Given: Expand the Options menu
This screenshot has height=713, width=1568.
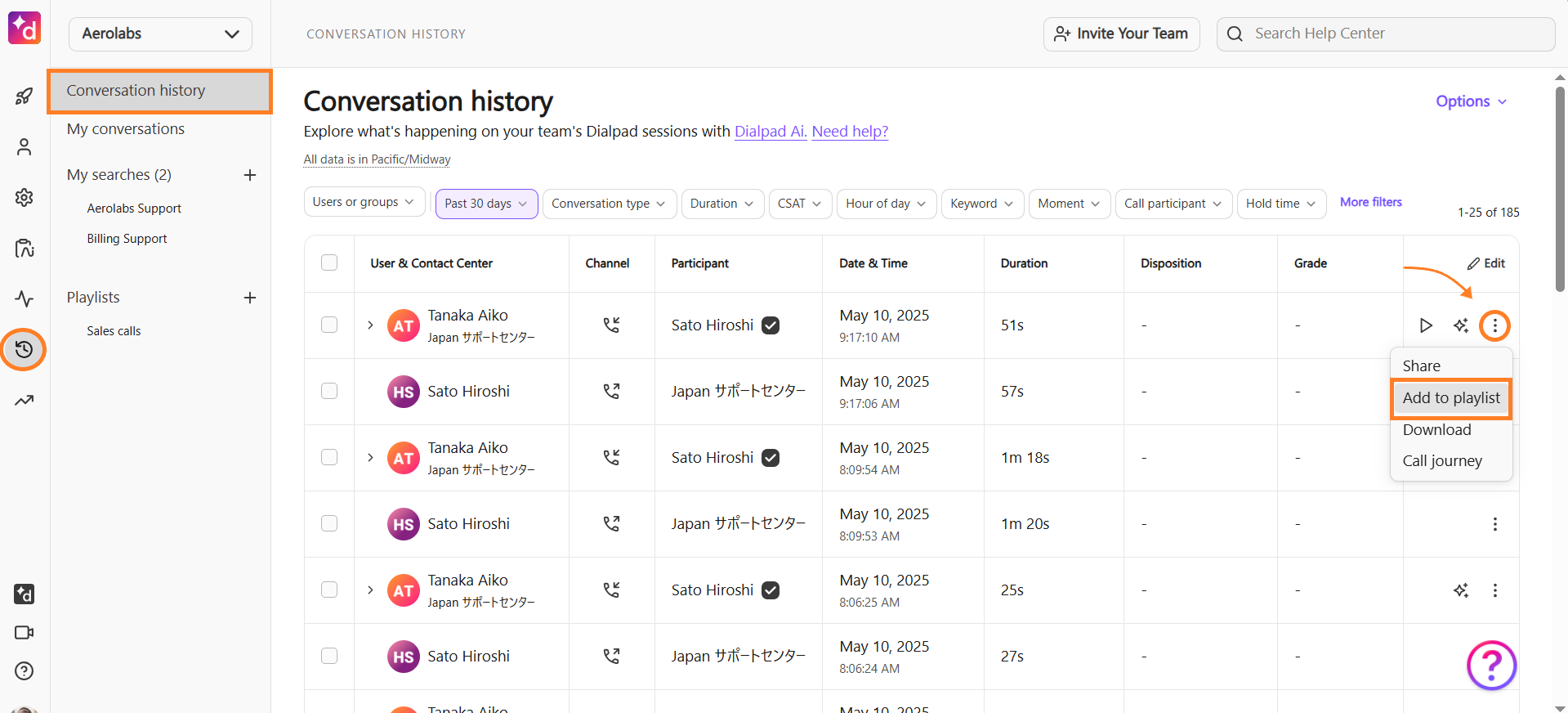Looking at the screenshot, I should pyautogui.click(x=1472, y=101).
